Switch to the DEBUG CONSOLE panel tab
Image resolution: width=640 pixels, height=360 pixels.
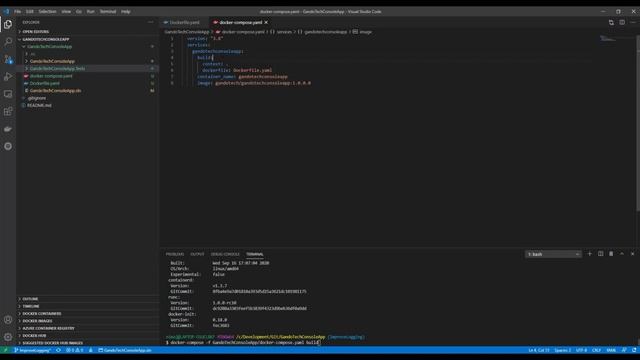tap(225, 254)
